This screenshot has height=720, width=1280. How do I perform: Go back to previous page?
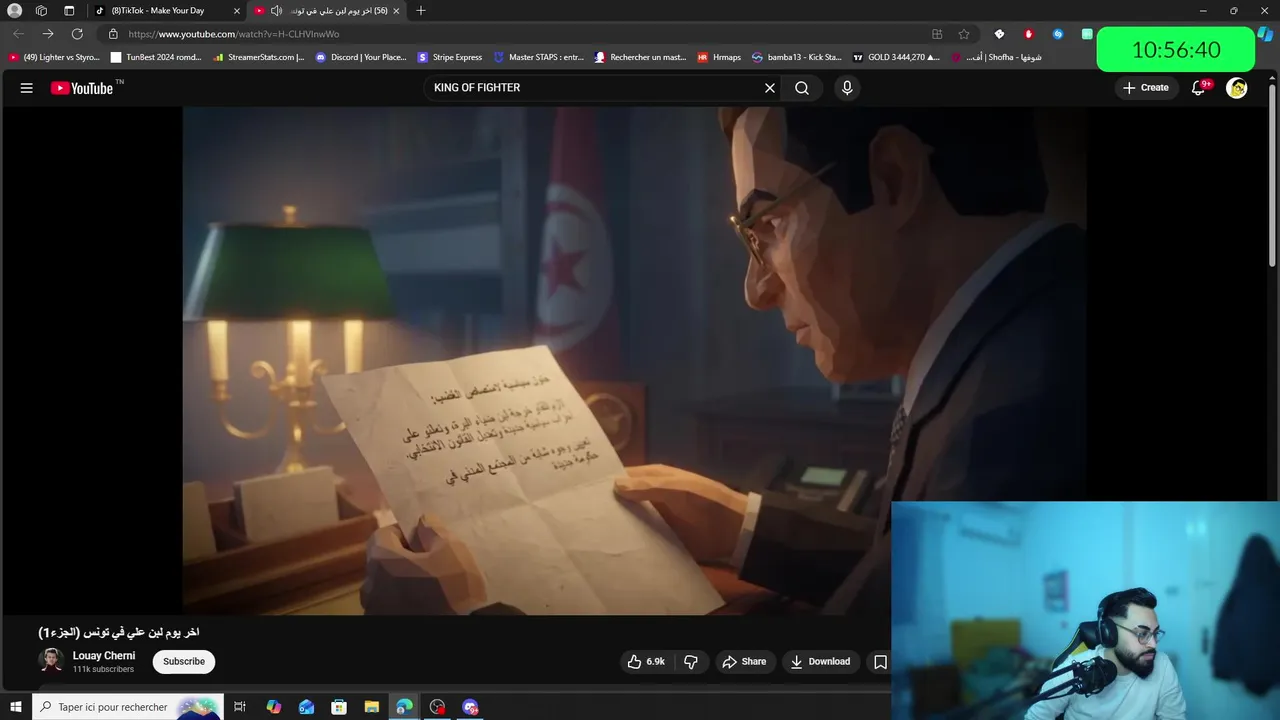(x=18, y=34)
